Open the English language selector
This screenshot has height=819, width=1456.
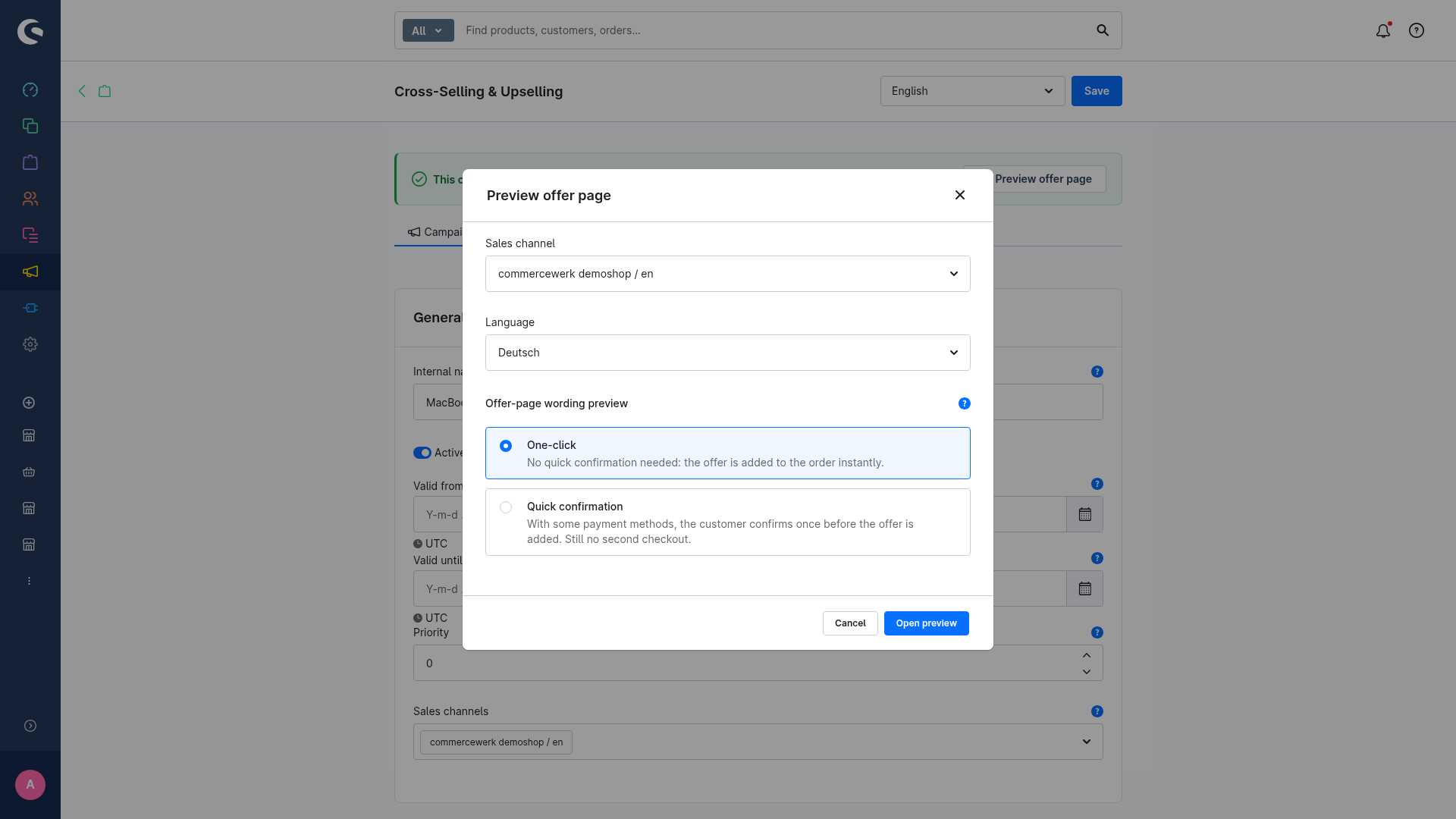973,91
